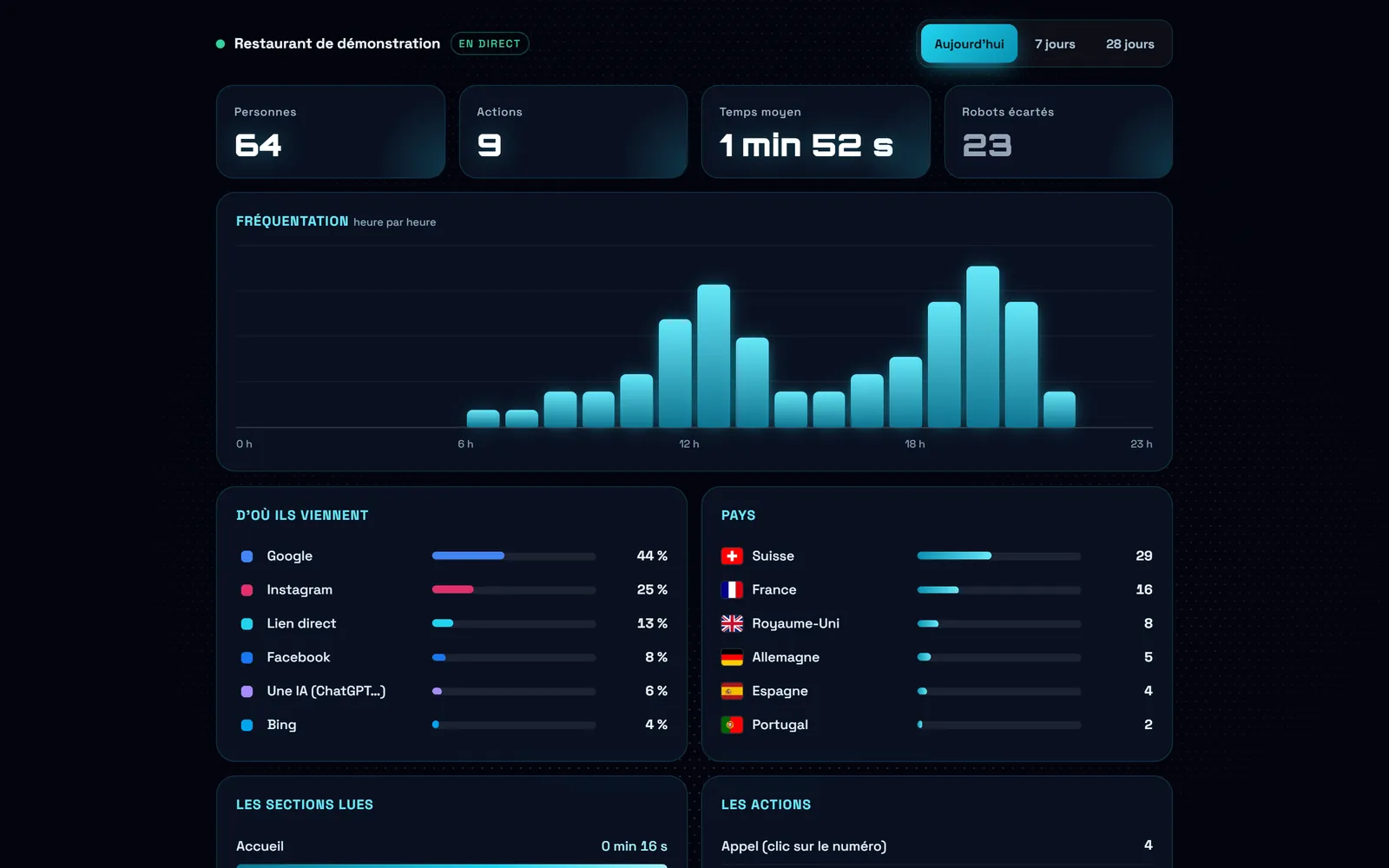This screenshot has width=1389, height=868.
Task: Switch to the Aujourd'hui period tab
Action: click(x=969, y=43)
